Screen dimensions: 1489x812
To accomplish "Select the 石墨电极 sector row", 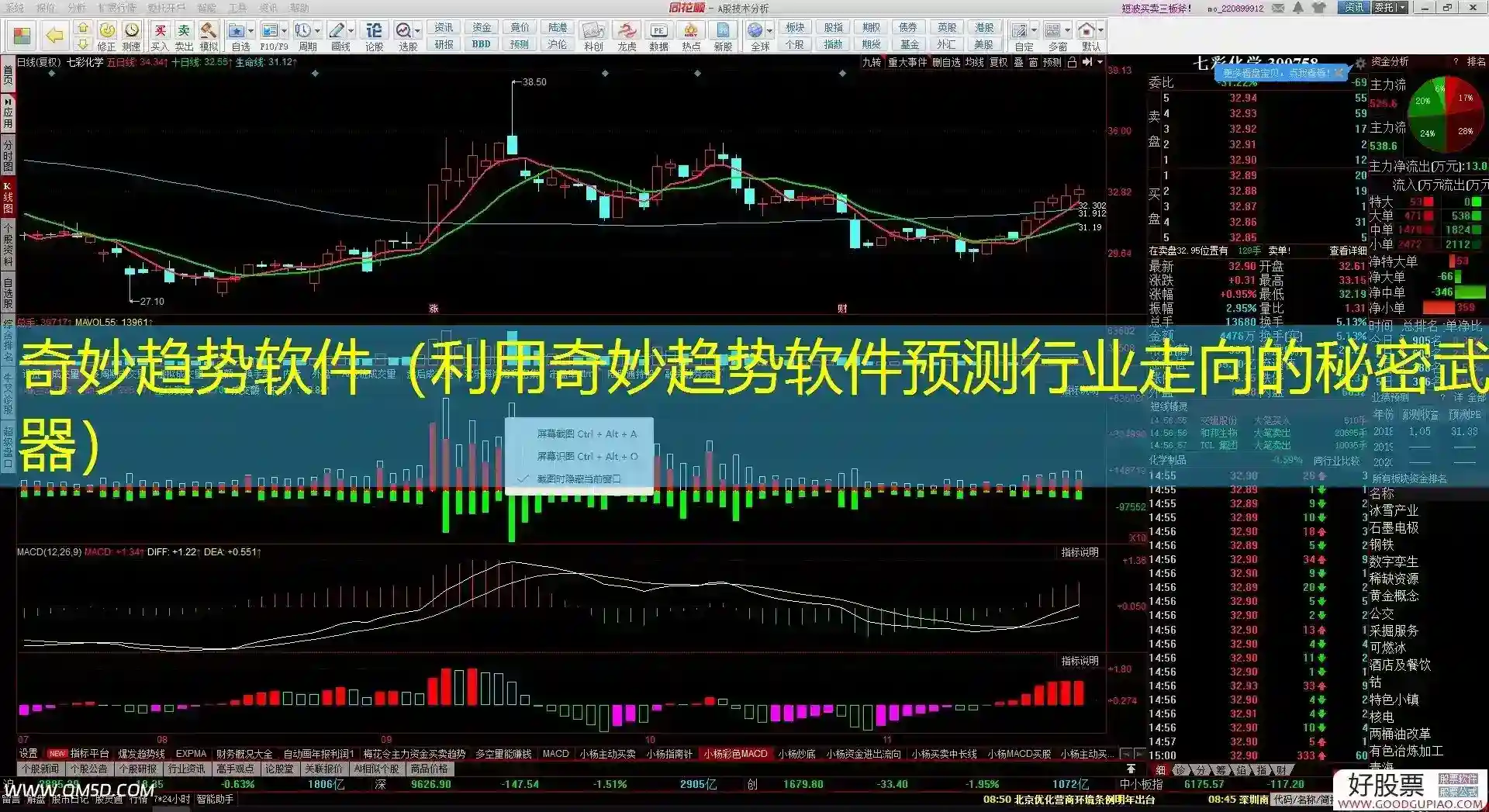I will click(x=1394, y=527).
